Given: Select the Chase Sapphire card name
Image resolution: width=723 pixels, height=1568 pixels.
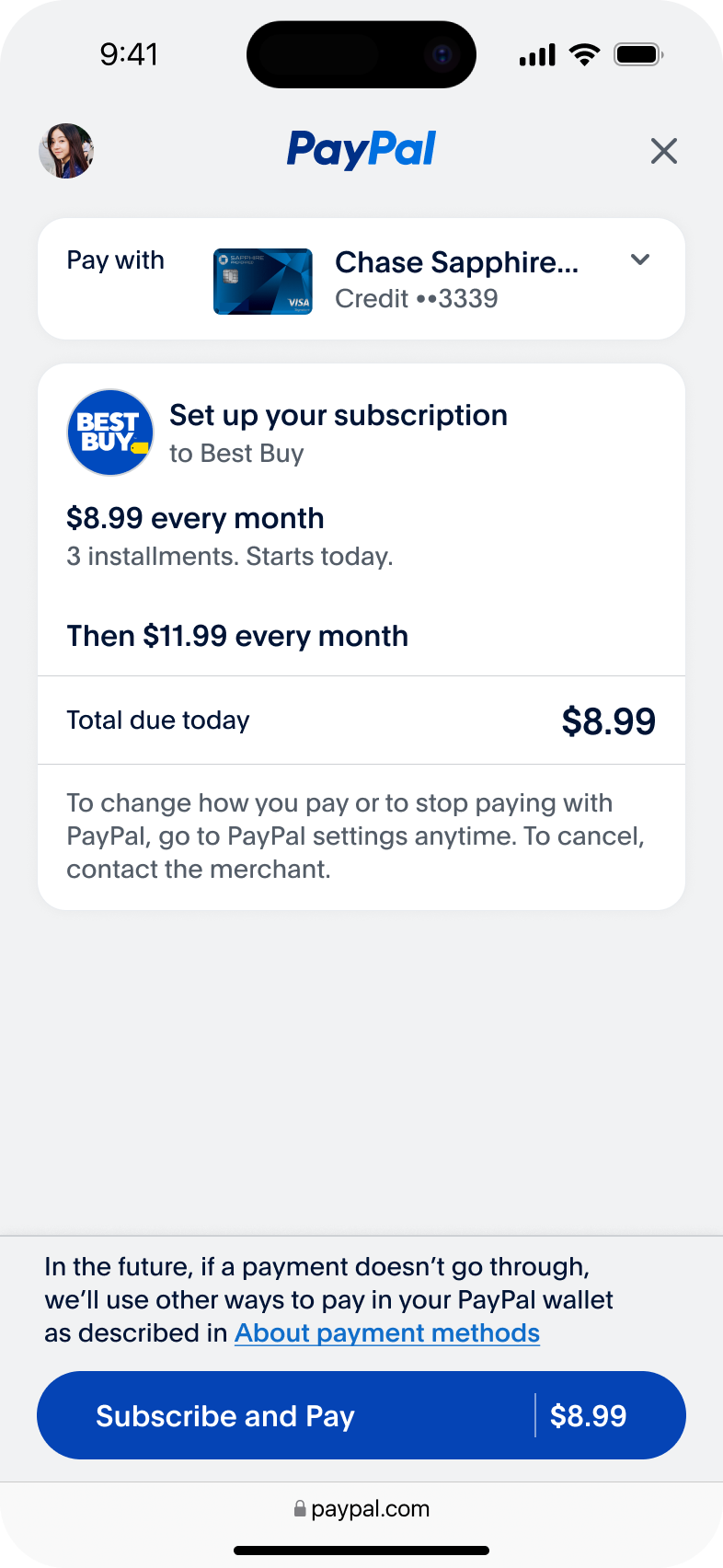Looking at the screenshot, I should (456, 263).
